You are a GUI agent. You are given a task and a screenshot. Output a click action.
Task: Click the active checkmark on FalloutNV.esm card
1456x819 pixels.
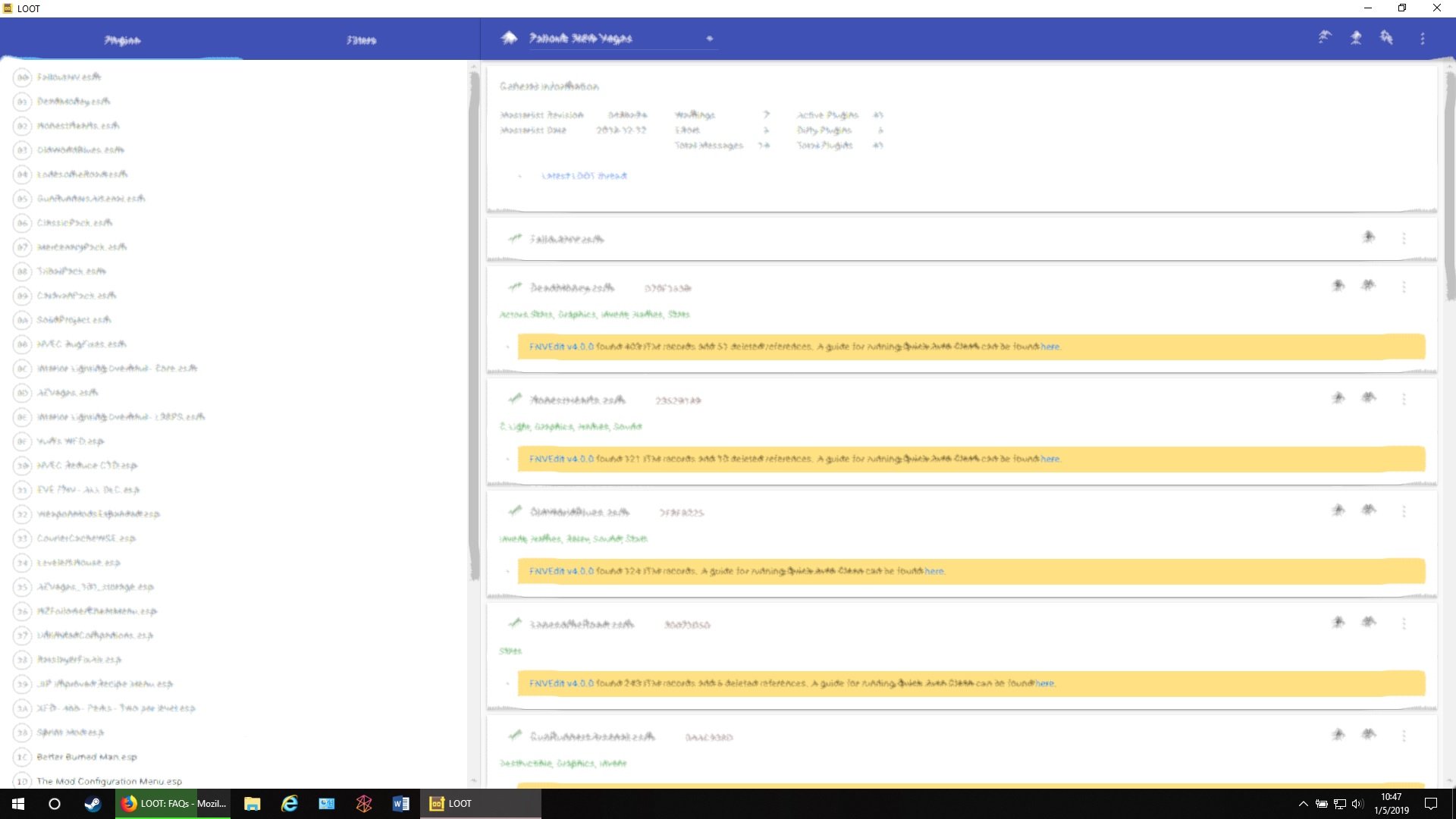click(x=516, y=238)
